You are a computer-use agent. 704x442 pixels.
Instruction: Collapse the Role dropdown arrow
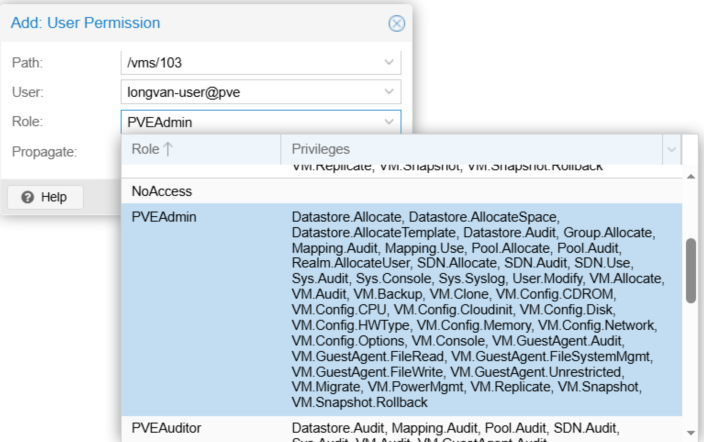(x=389, y=122)
